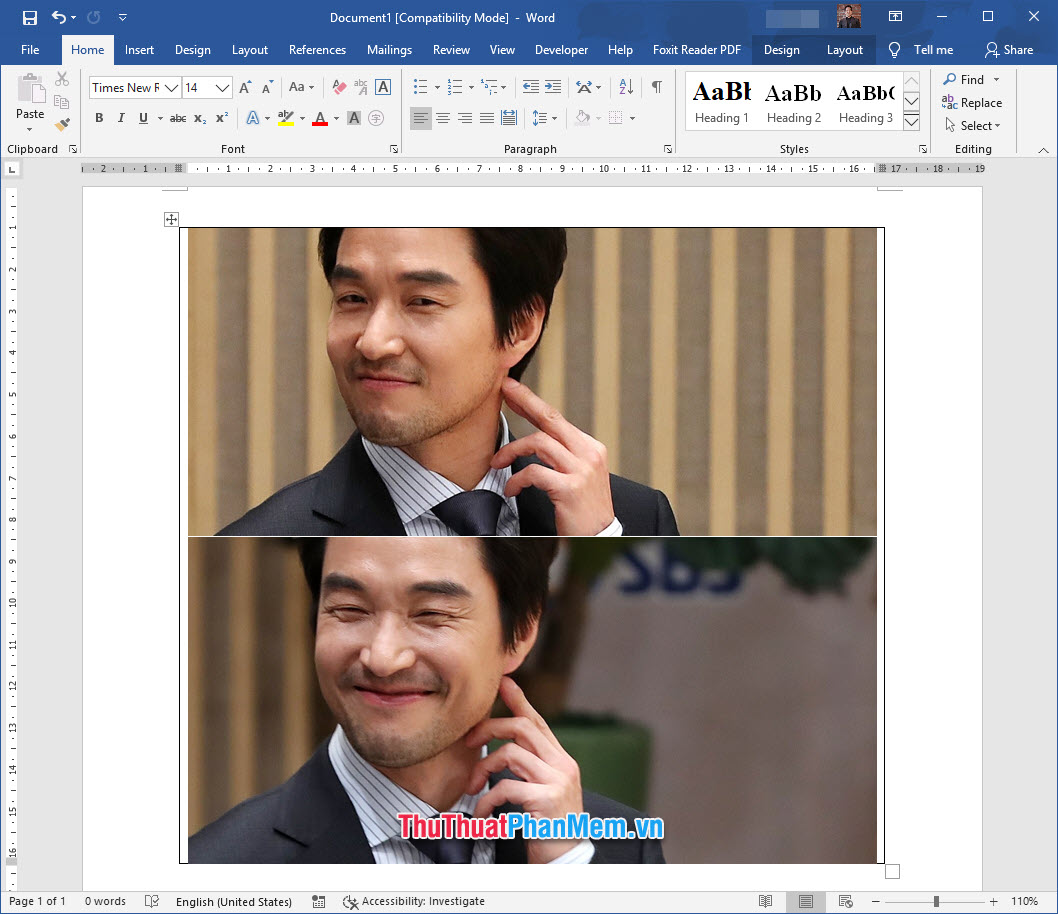Expand the font size dropdown
Image resolution: width=1058 pixels, height=914 pixels.
tap(222, 88)
